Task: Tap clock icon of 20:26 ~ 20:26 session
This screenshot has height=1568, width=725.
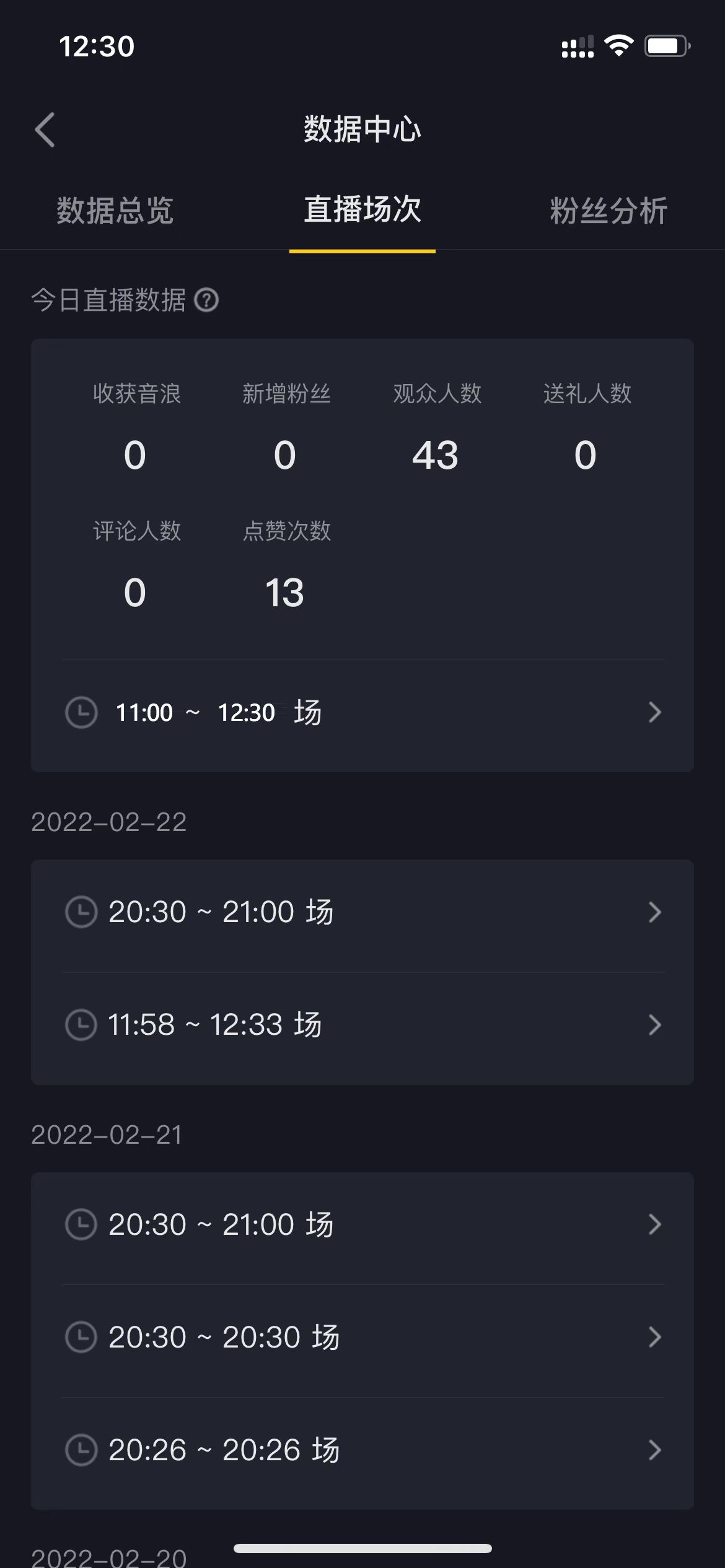Action: [81, 1450]
